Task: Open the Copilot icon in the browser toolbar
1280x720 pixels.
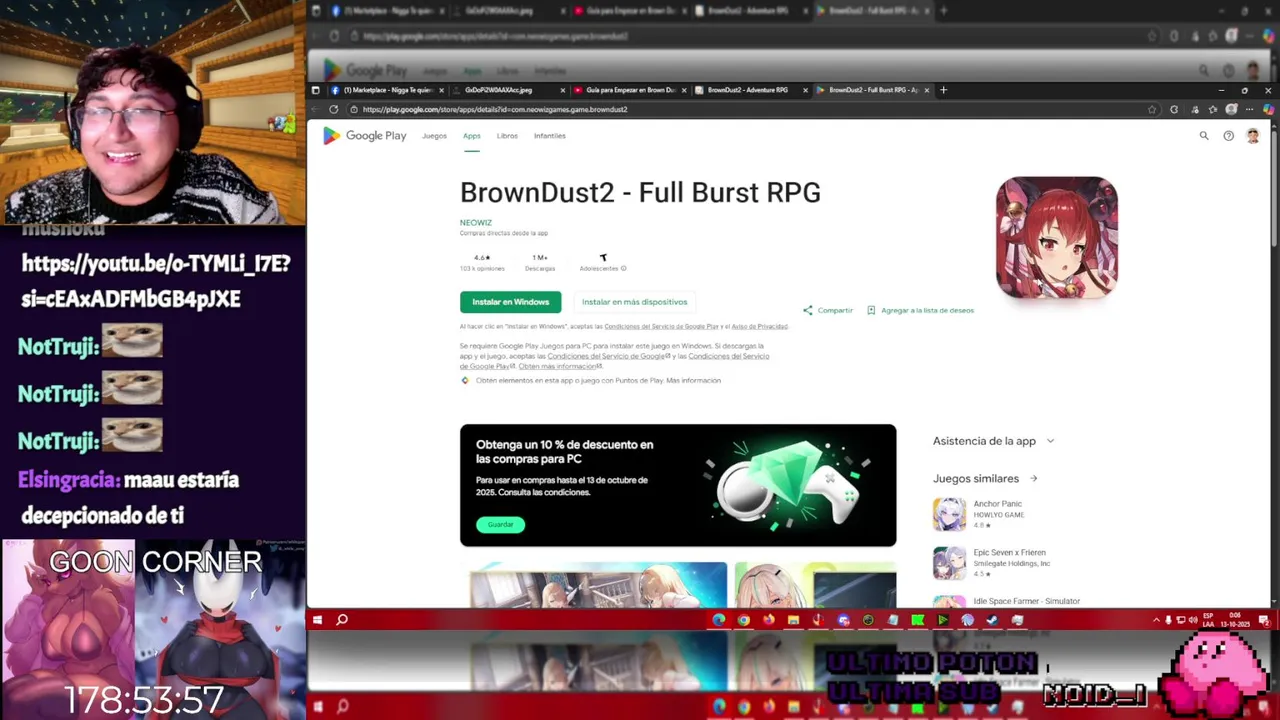Action: click(x=1269, y=109)
